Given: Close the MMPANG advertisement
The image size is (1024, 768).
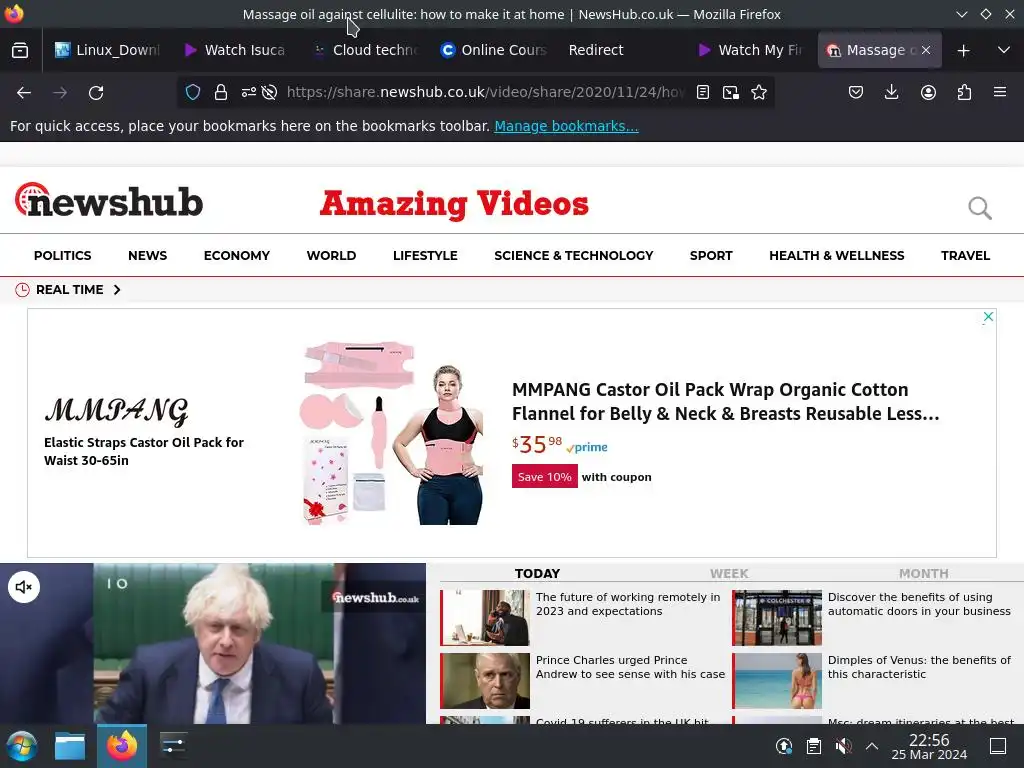Looking at the screenshot, I should (988, 317).
